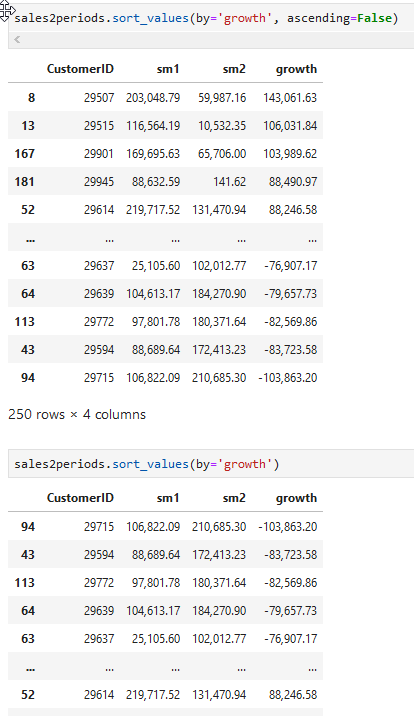
Task: Click the growth column header in second table
Action: click(x=296, y=498)
